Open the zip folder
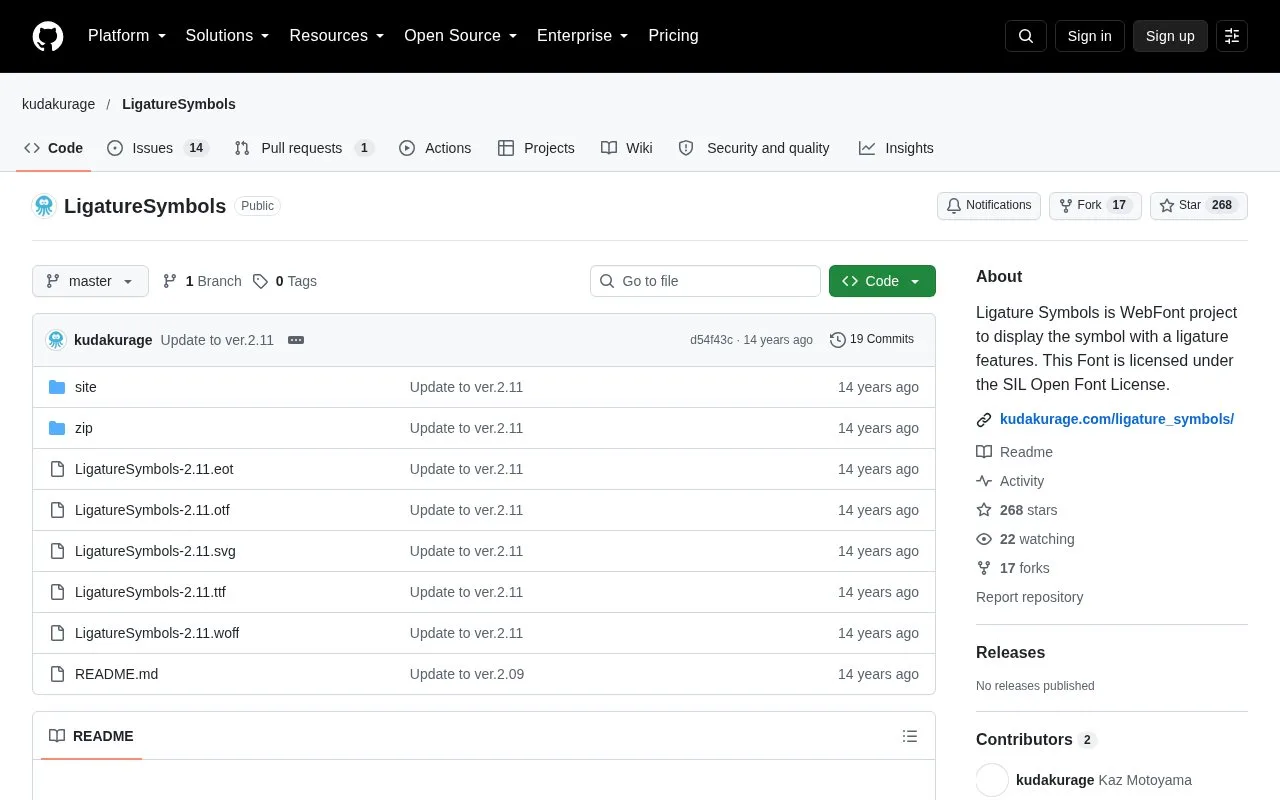Image resolution: width=1280 pixels, height=800 pixels. pos(84,428)
